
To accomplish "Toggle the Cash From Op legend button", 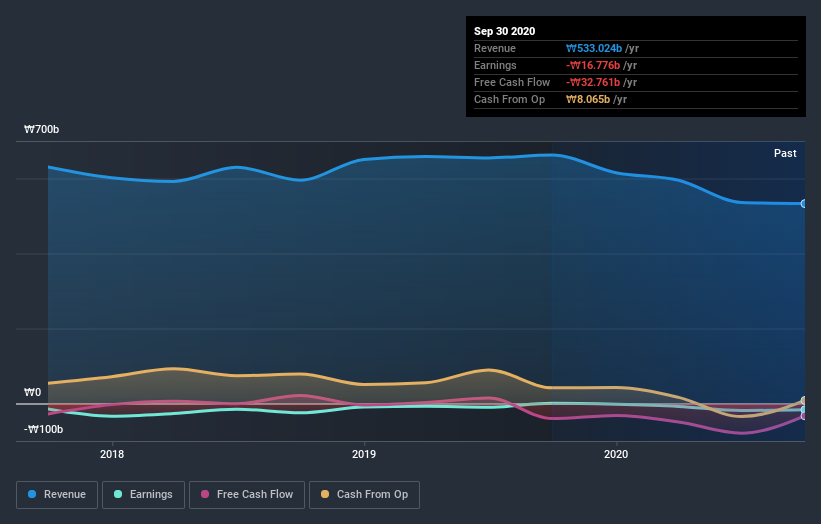I will coord(364,495).
